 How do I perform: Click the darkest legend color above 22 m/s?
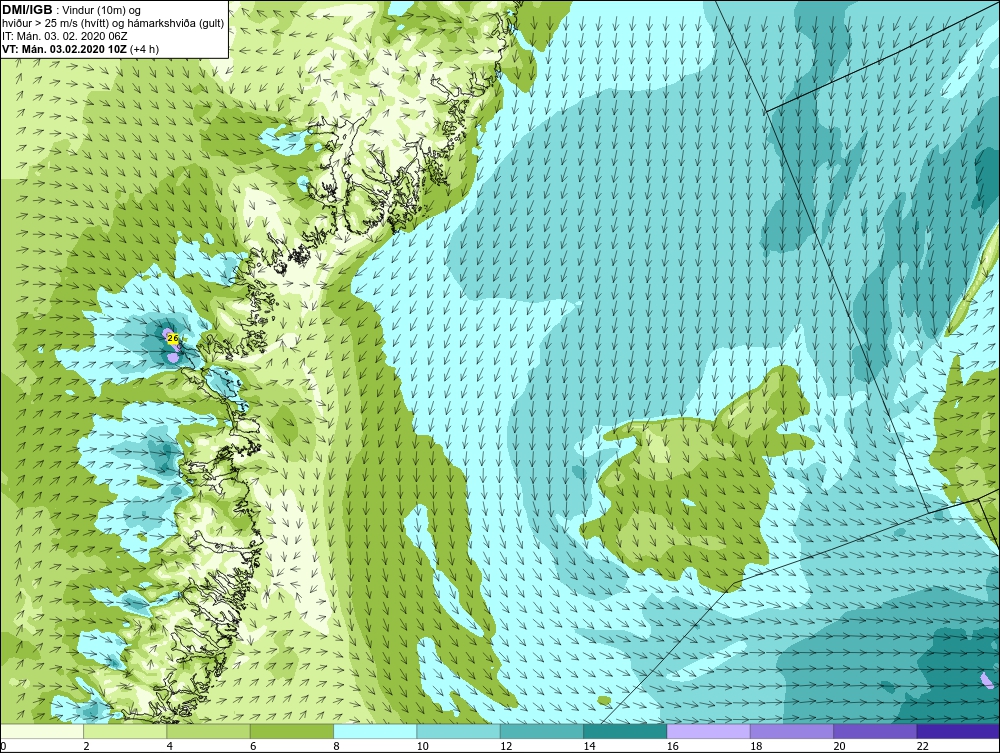(958, 731)
